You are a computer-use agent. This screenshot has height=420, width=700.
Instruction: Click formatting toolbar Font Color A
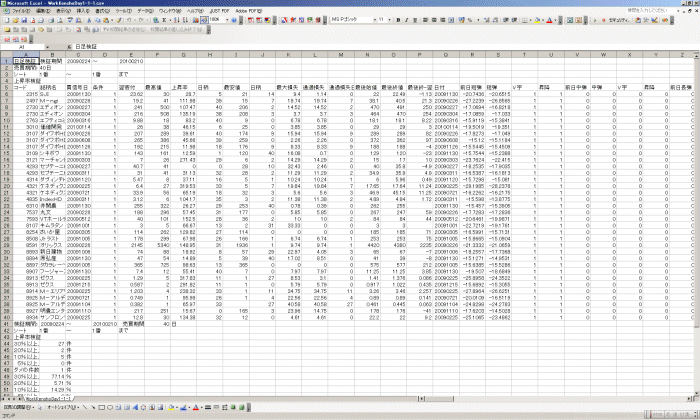(549, 20)
